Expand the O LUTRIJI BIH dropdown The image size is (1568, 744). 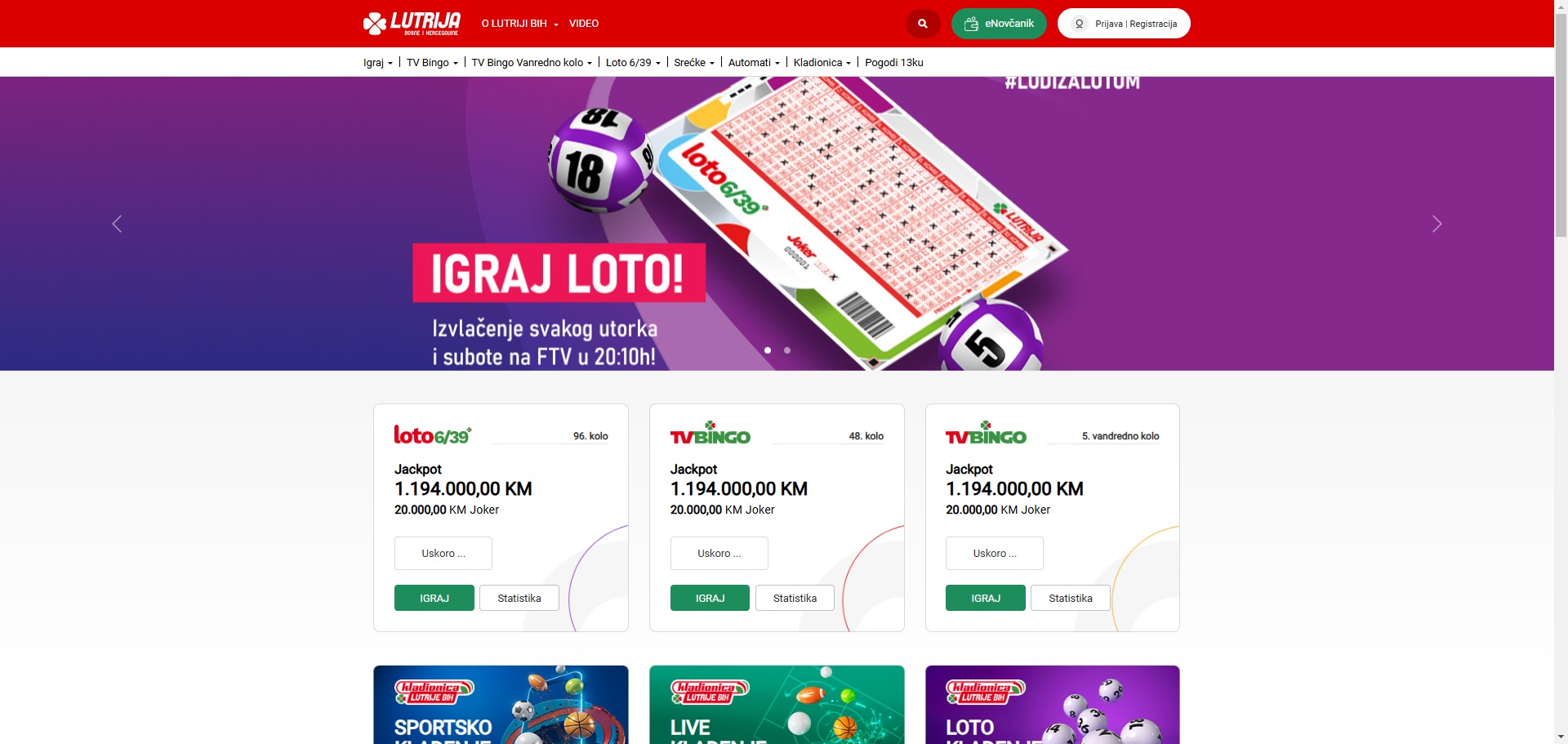tap(520, 24)
